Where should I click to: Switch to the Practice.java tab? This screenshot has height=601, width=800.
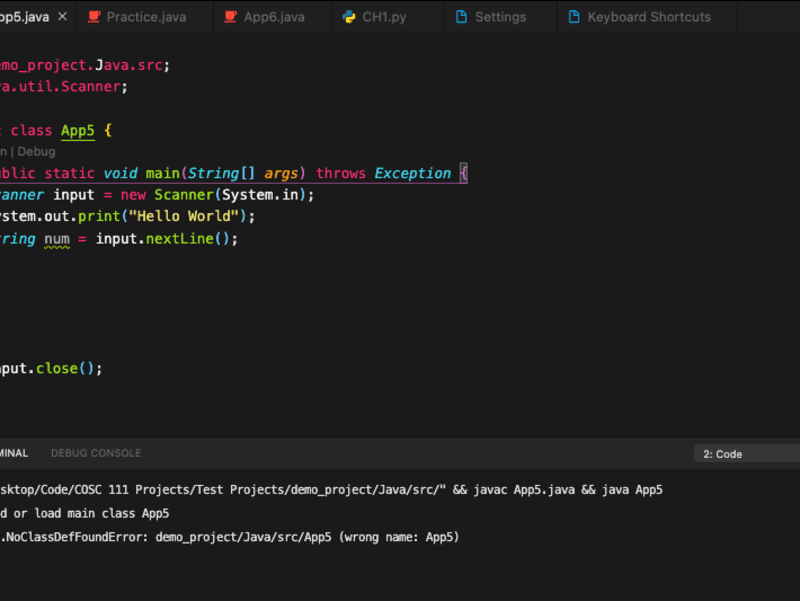point(145,17)
